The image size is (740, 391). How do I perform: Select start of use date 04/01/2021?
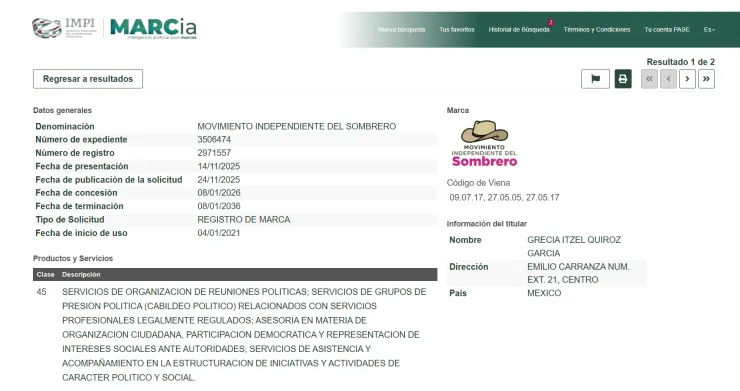pos(219,233)
